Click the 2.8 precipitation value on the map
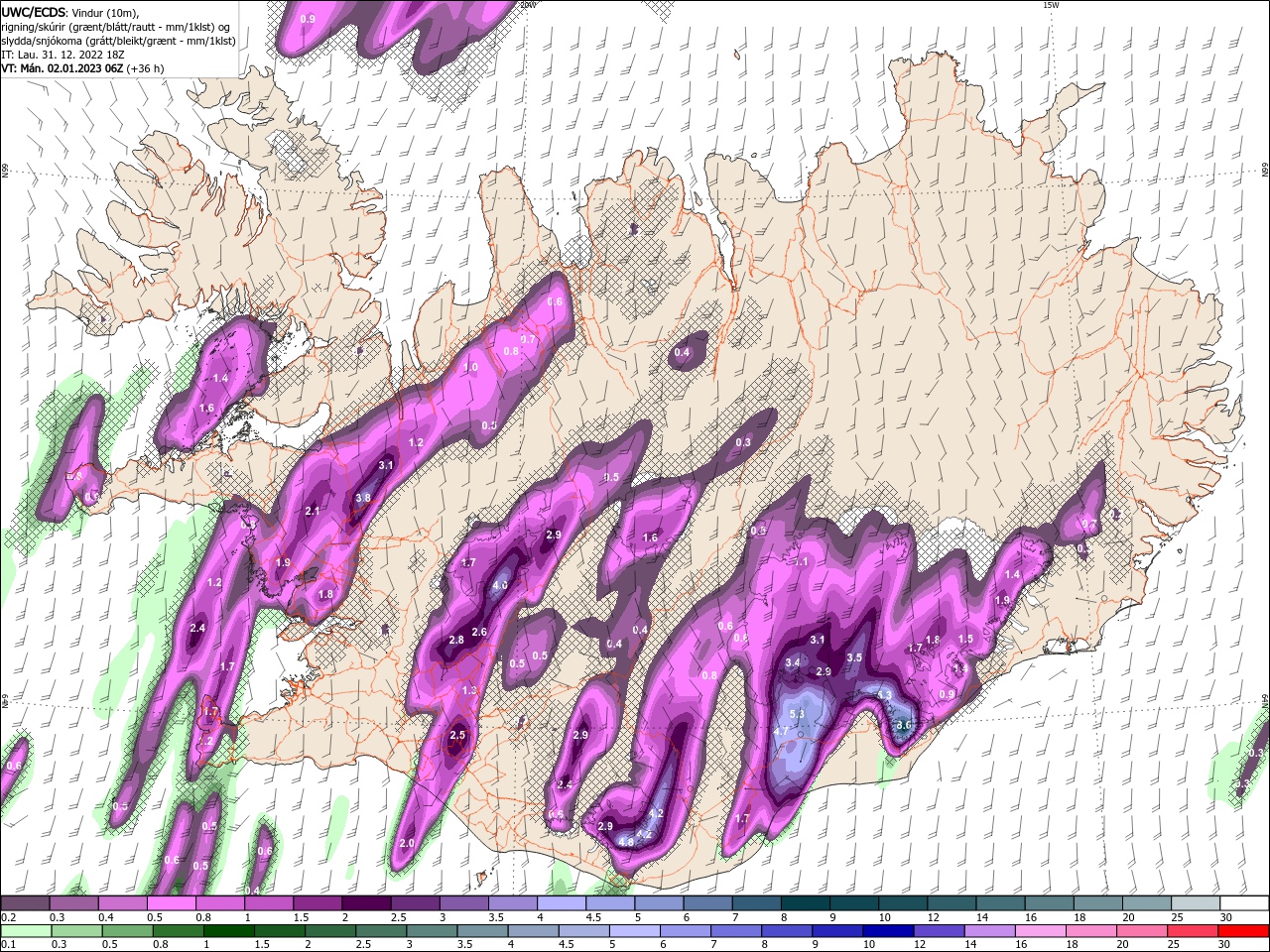The width and height of the screenshot is (1270, 952). click(456, 640)
